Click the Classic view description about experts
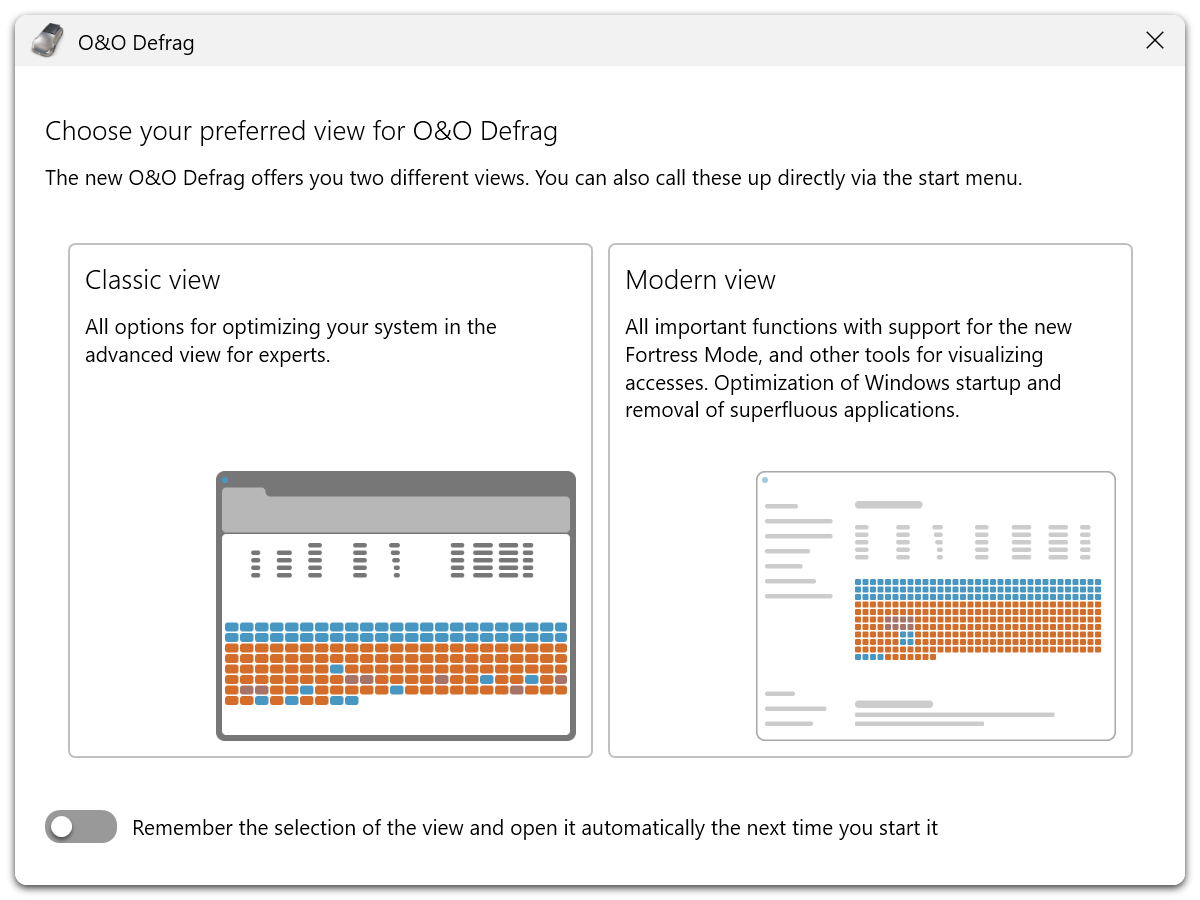This screenshot has width=1200, height=900. click(290, 341)
